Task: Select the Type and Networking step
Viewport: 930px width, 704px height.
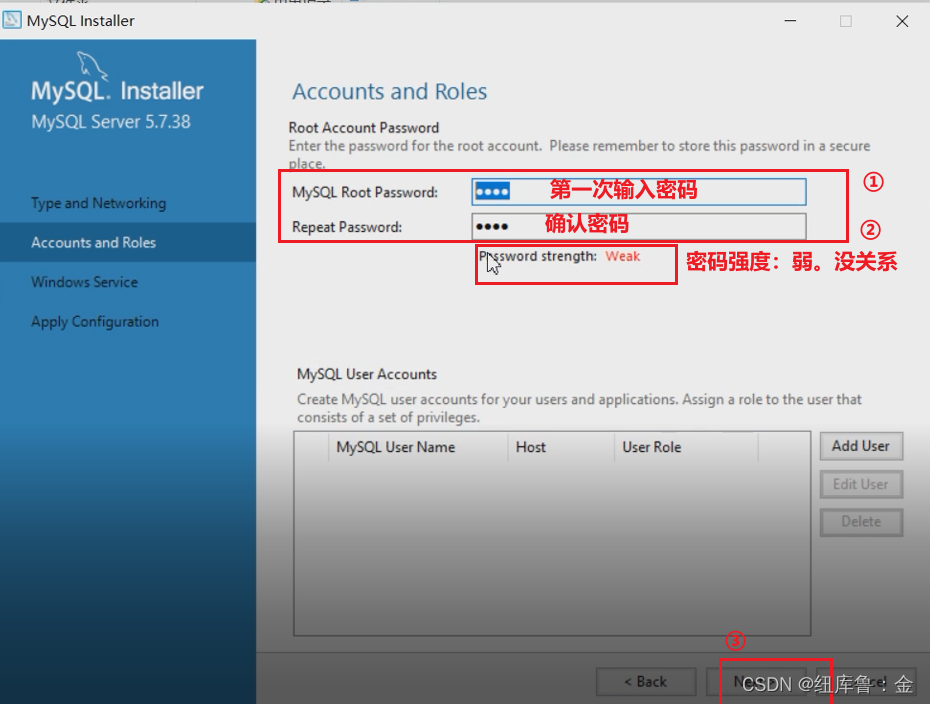Action: [98, 203]
